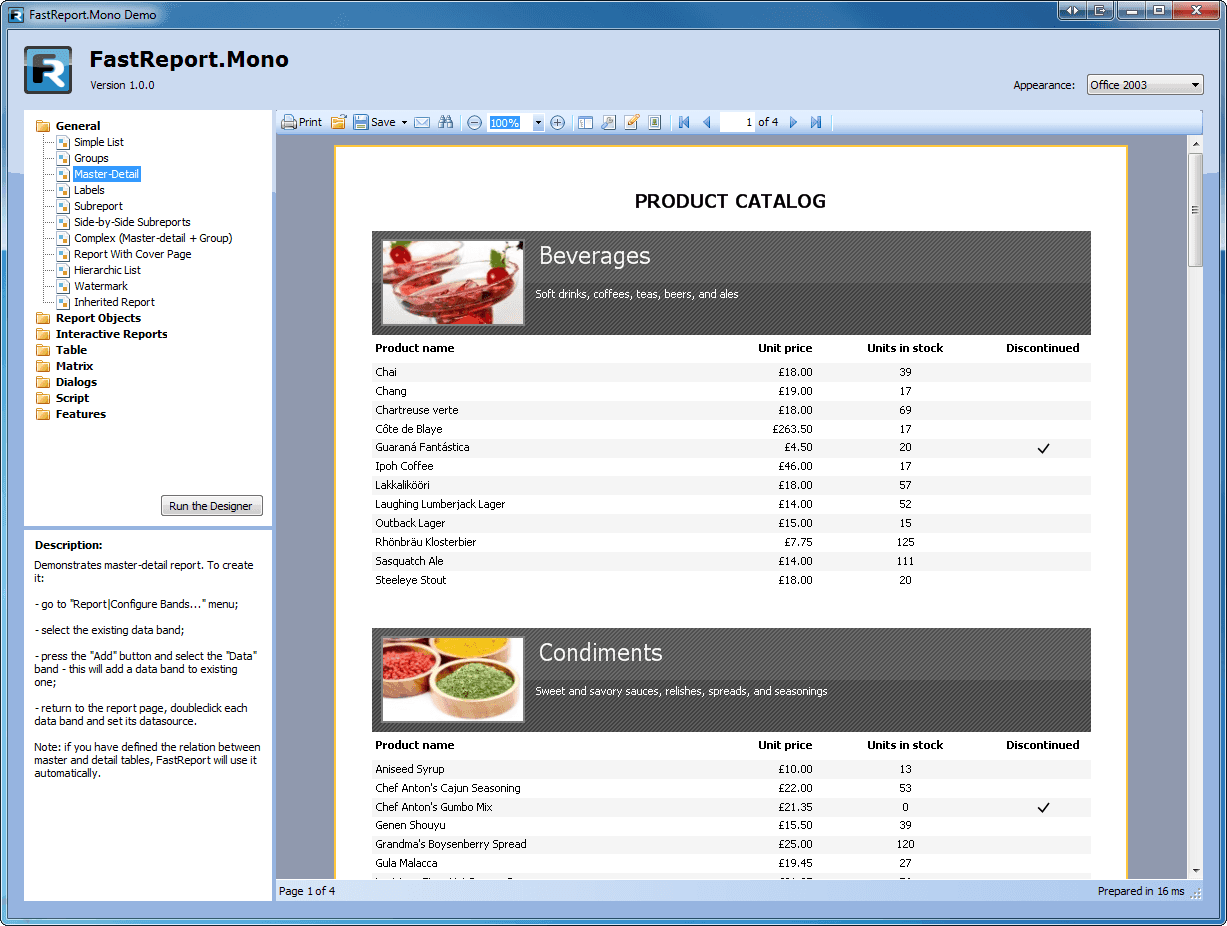Click 'Prepared in 16 ms' status text
This screenshot has width=1227, height=926.
click(x=1141, y=891)
